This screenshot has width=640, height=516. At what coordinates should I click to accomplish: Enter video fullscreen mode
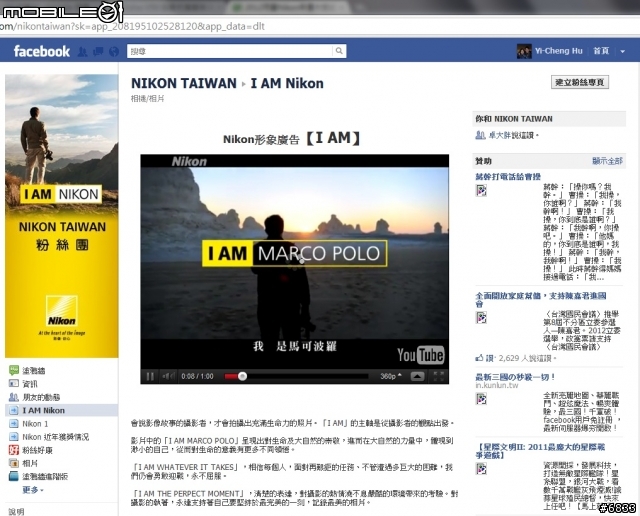(438, 376)
